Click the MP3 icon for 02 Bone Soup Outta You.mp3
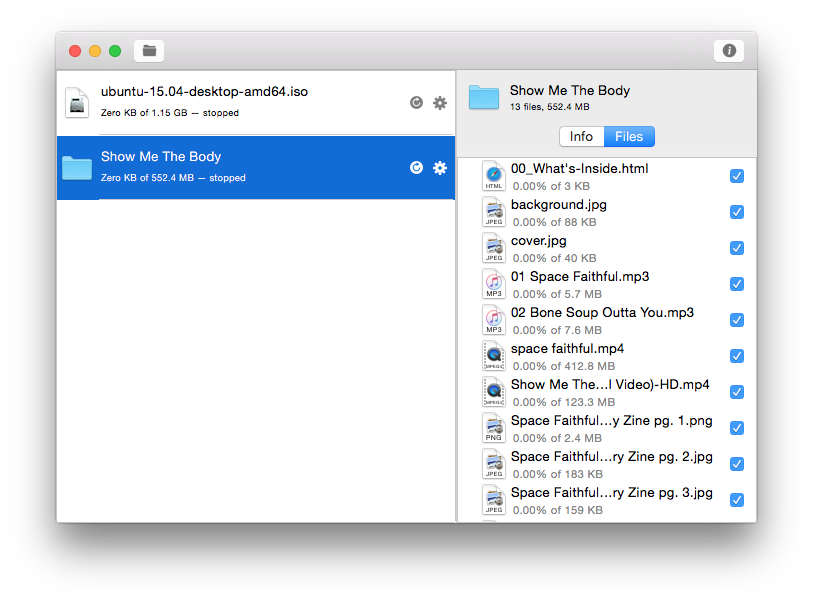This screenshot has height=603, width=813. (494, 320)
